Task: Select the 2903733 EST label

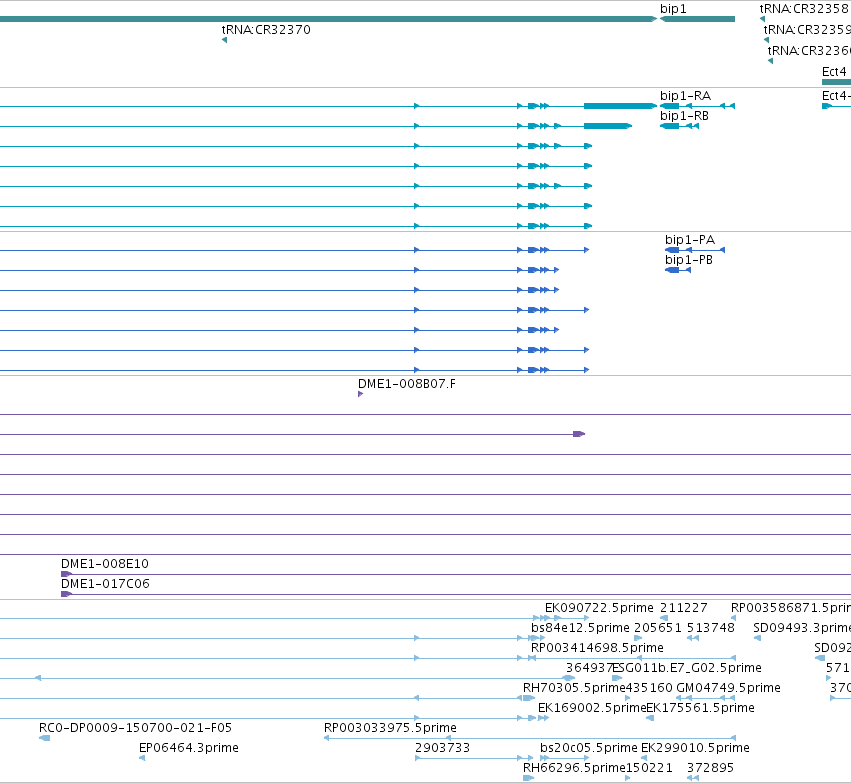Action: click(x=442, y=748)
